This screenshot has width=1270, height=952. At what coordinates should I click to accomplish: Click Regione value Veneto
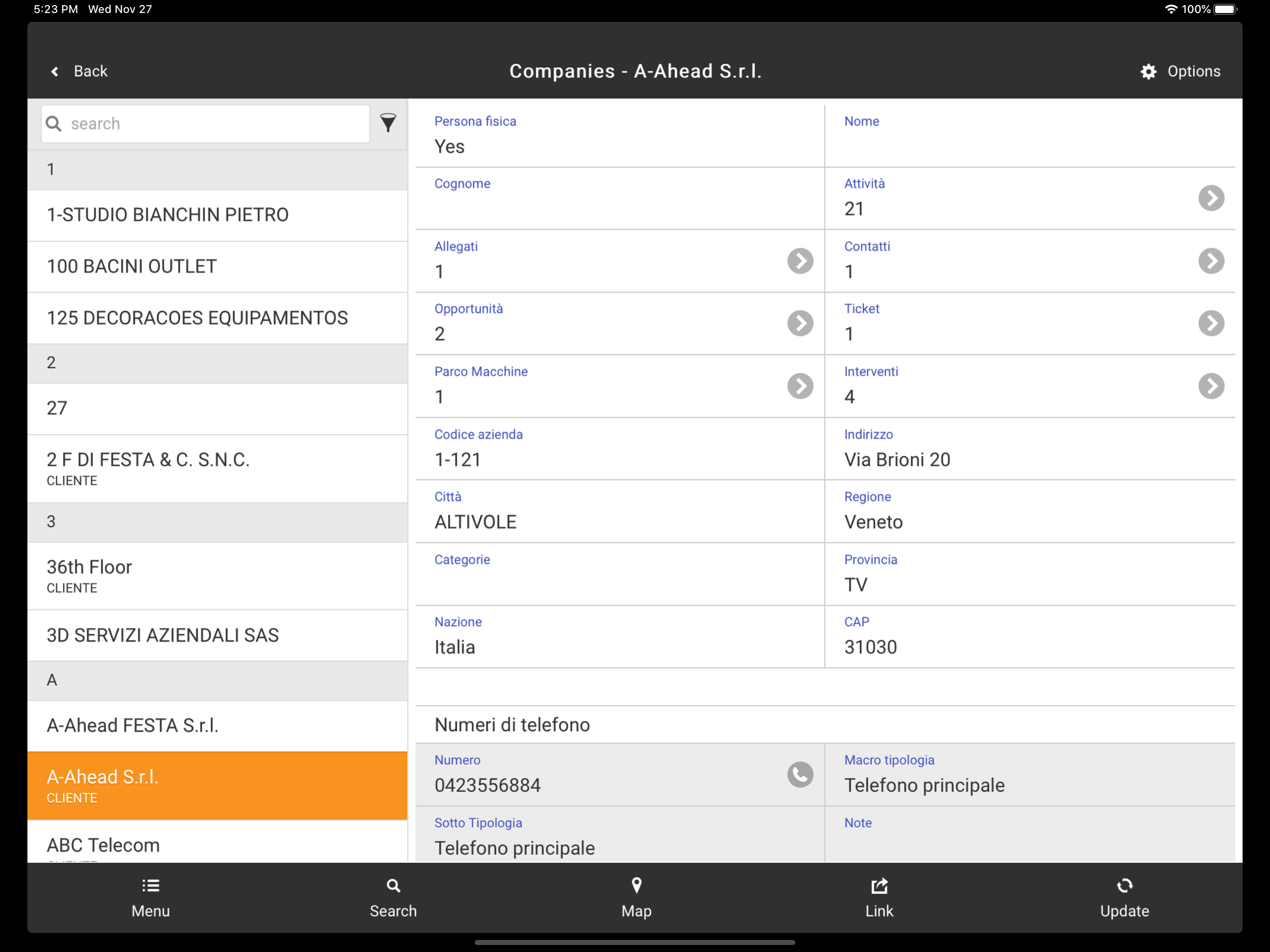[x=873, y=522]
